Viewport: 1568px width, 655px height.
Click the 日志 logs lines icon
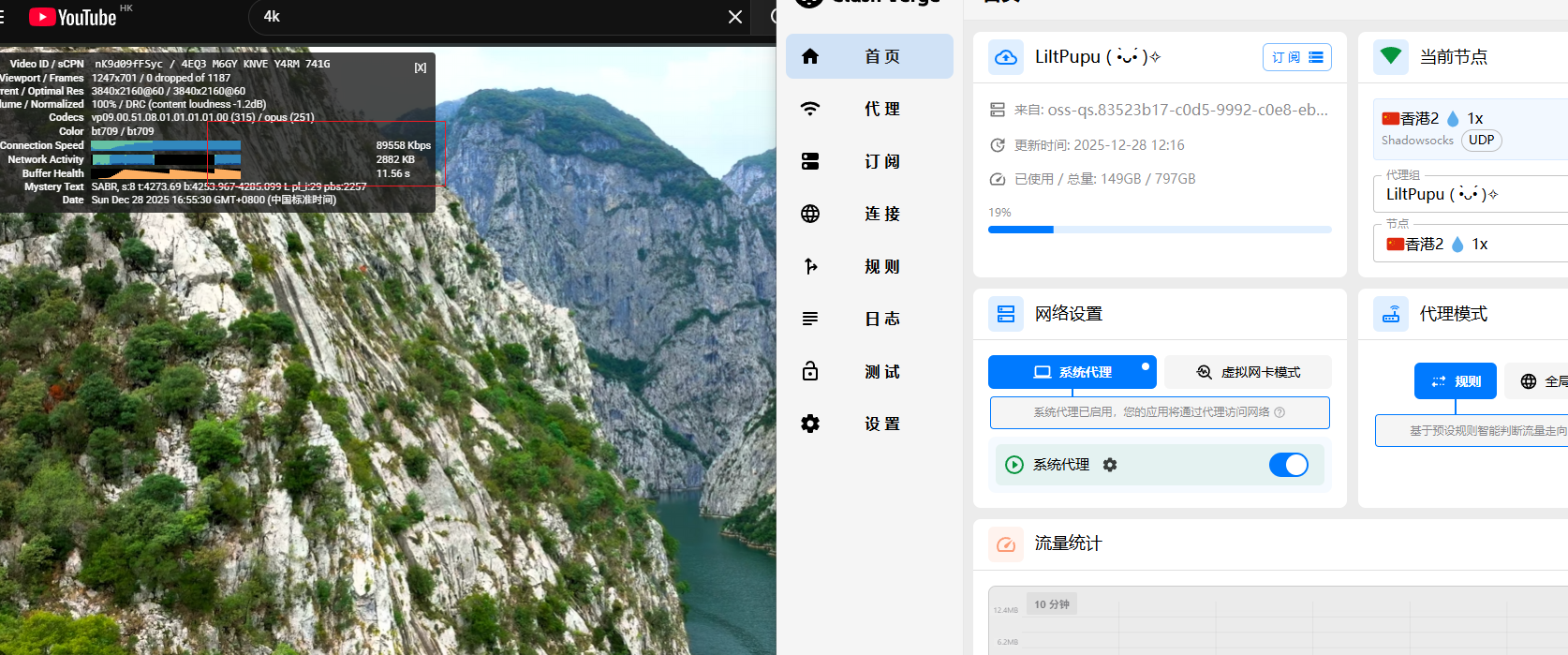click(810, 319)
